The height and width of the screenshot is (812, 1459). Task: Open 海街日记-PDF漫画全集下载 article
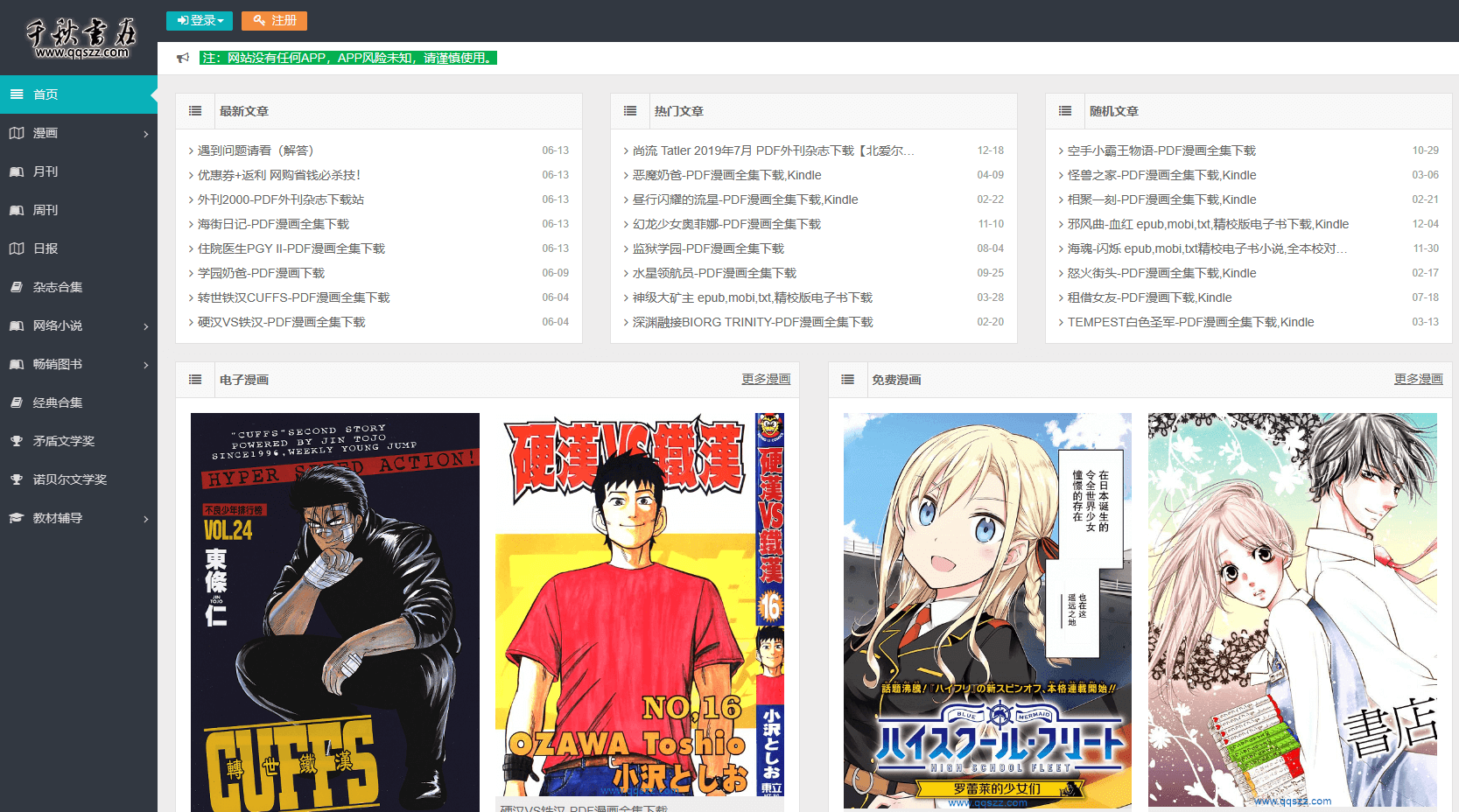pyautogui.click(x=273, y=224)
